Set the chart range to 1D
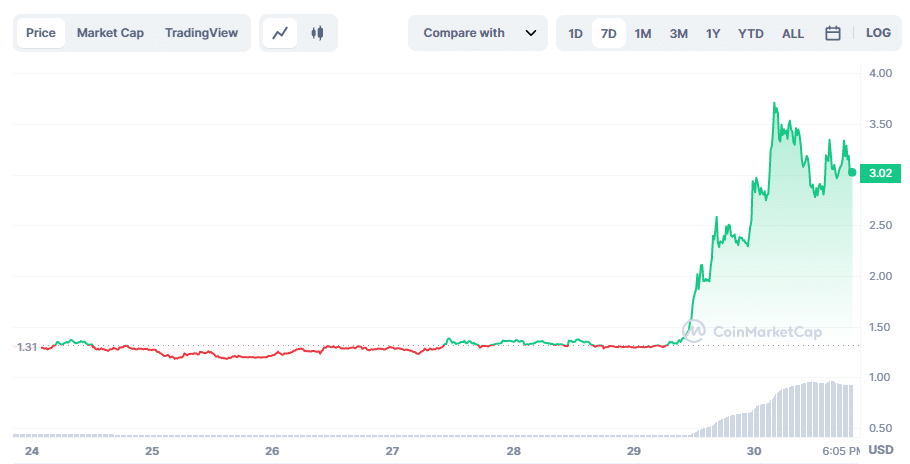The height and width of the screenshot is (464, 910). point(575,34)
